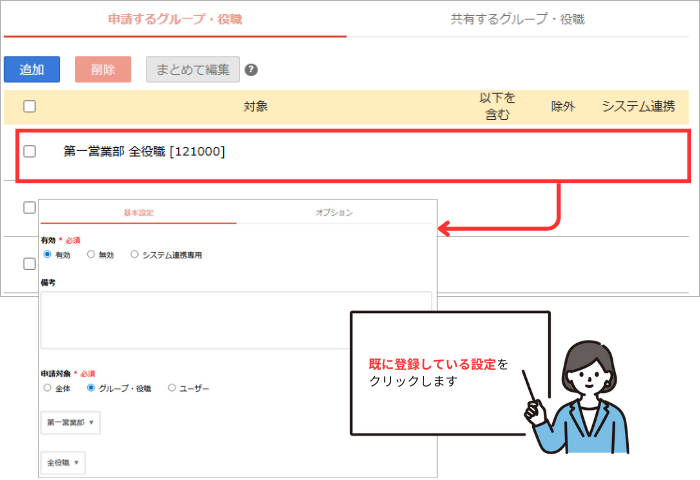
Task: Open the 共有するグループ・役職 tab
Action: pyautogui.click(x=518, y=19)
